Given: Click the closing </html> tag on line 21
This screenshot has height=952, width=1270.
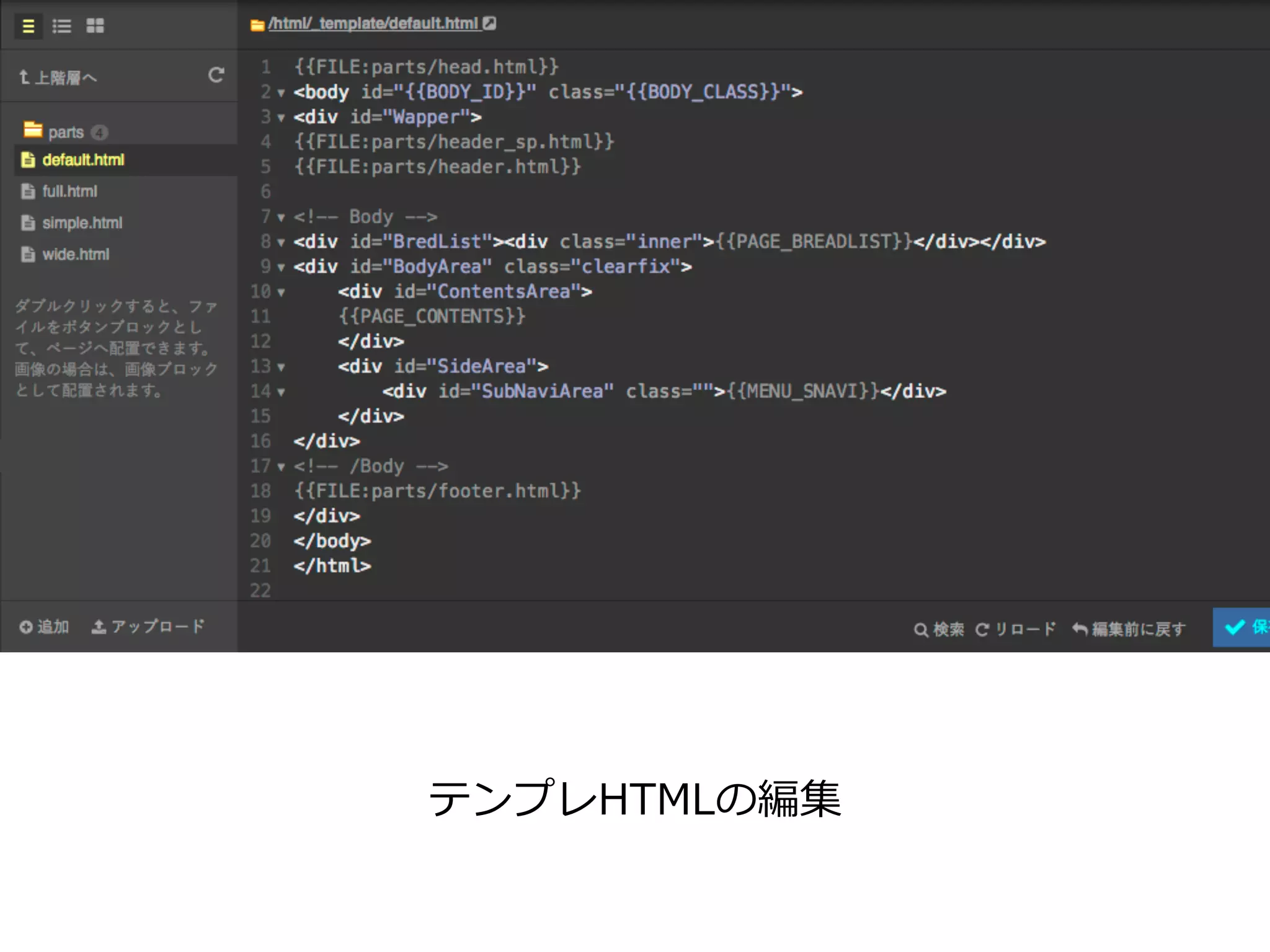Looking at the screenshot, I should [332, 566].
